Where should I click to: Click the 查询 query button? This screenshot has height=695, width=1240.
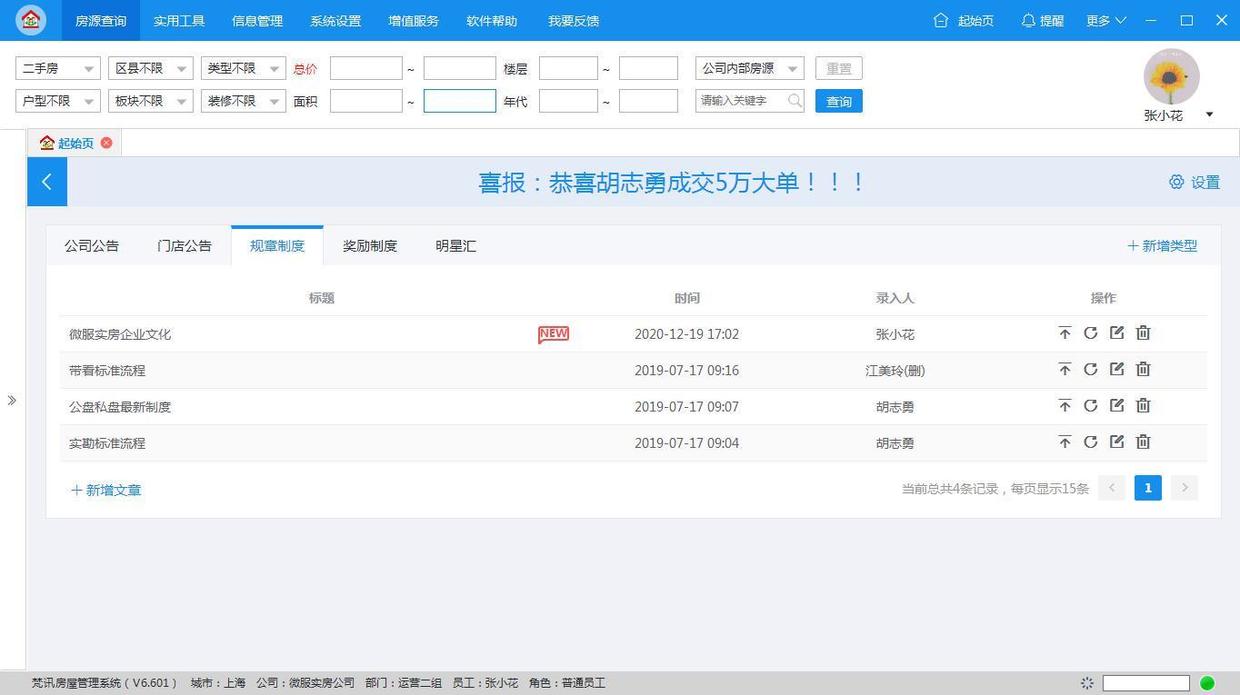point(838,100)
